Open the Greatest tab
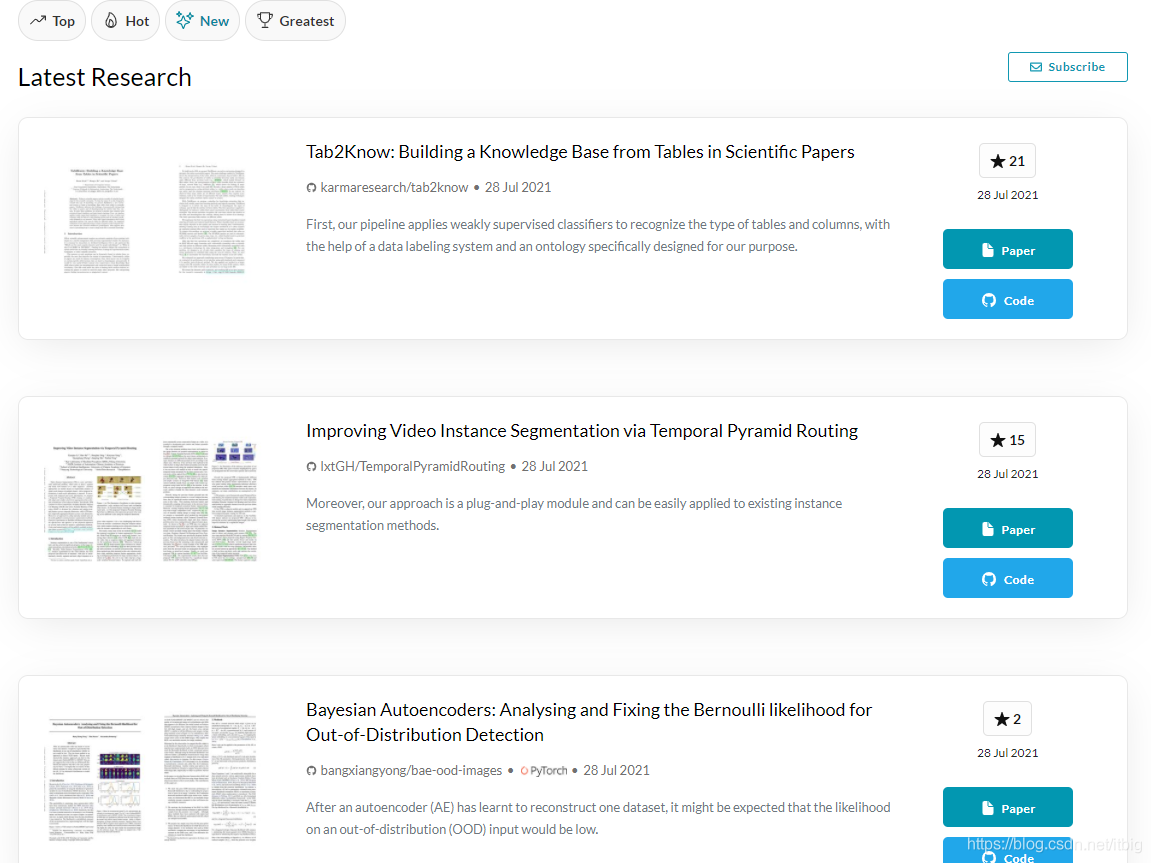This screenshot has width=1151, height=863. tap(295, 21)
